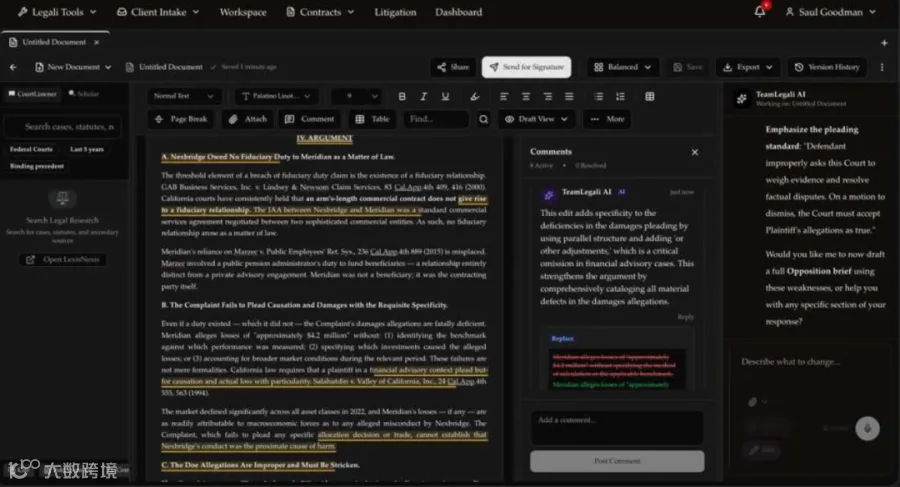Add a new tab with plus icon
Image resolution: width=900 pixels, height=487 pixels.
[x=885, y=43]
